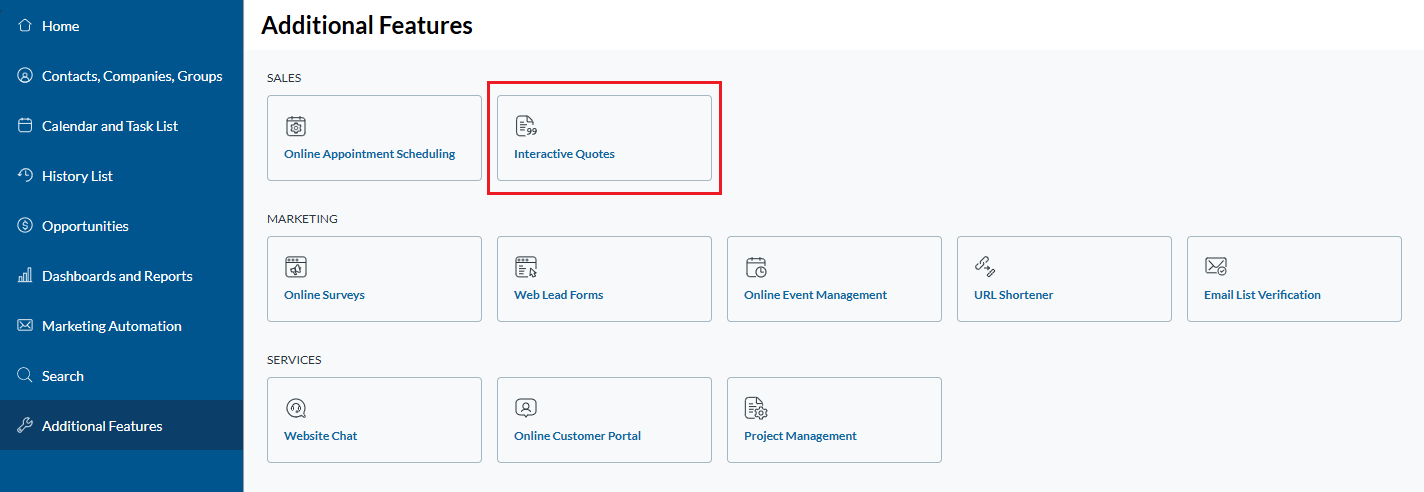Launch the Online Surveys link
1424x492 pixels.
324,295
